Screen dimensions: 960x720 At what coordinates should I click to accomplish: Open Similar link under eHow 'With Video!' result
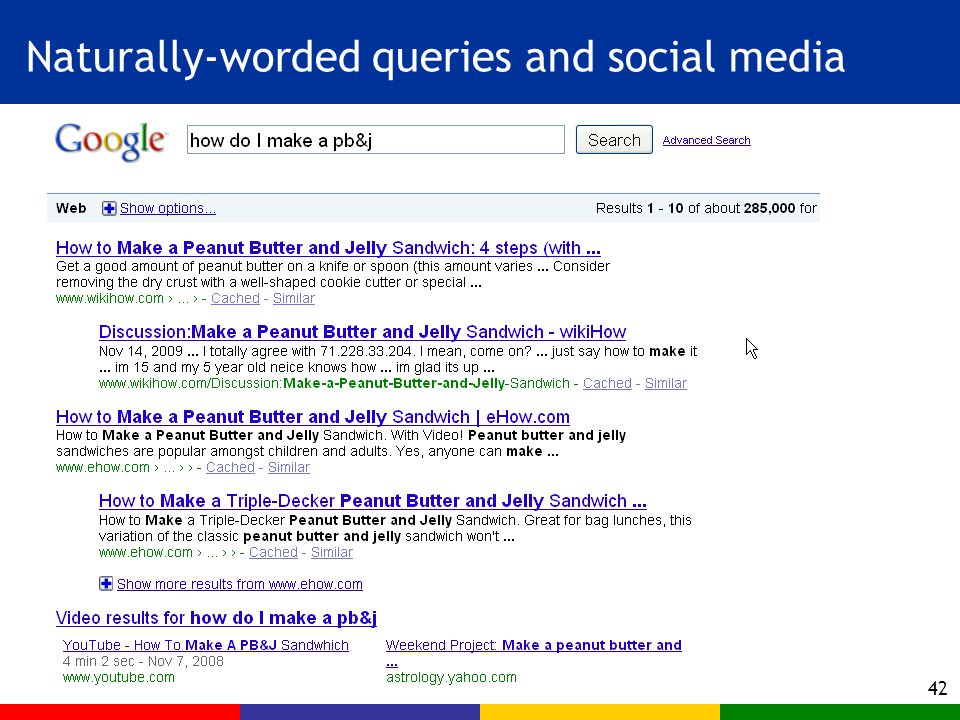pyautogui.click(x=289, y=467)
